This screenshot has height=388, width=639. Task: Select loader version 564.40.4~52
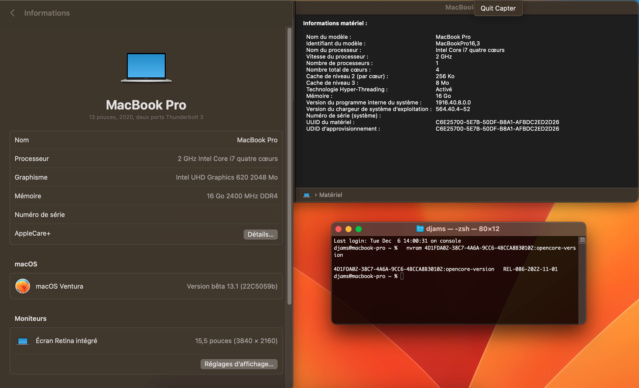(x=453, y=109)
